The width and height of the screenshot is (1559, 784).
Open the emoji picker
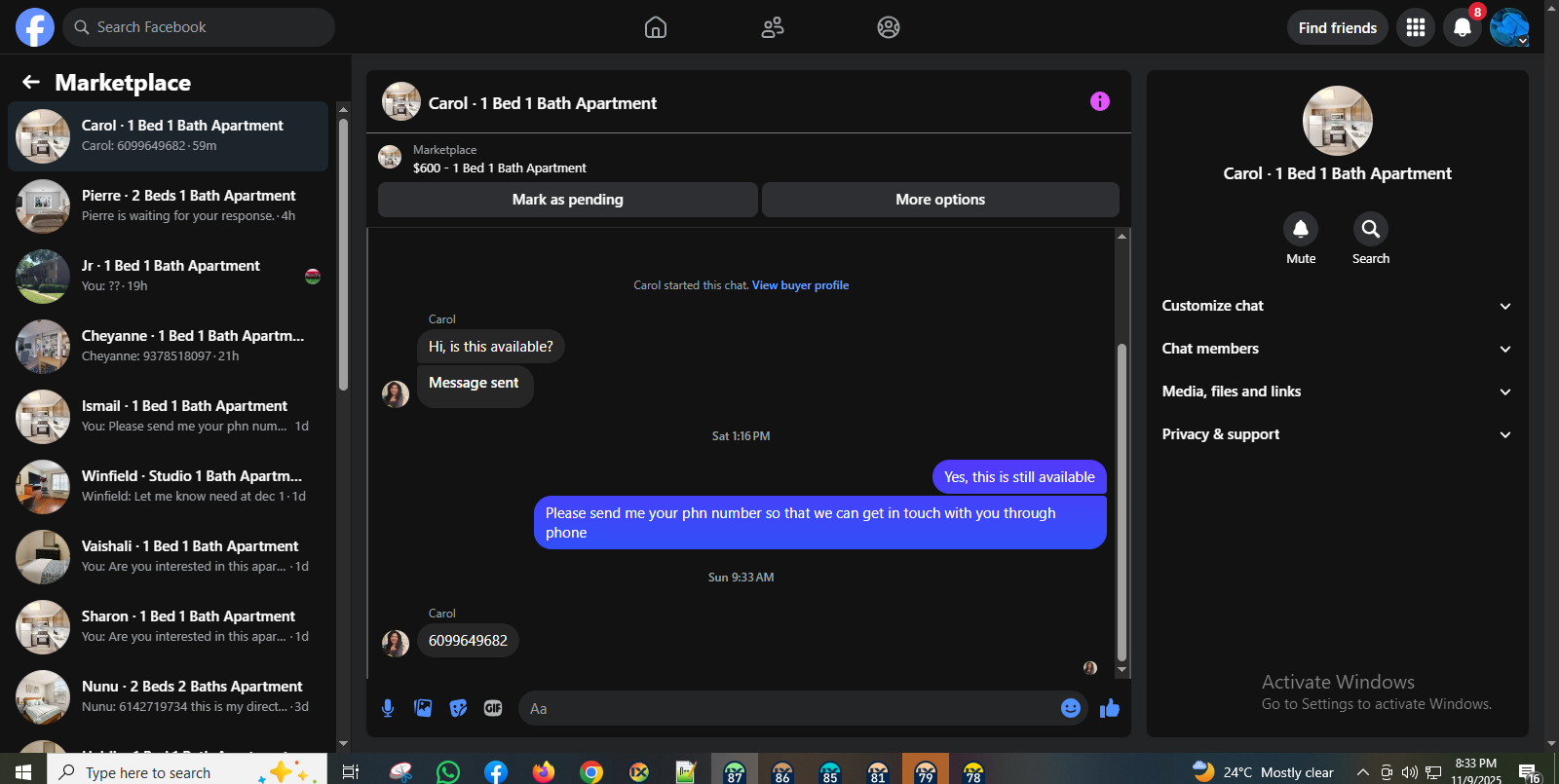1071,708
